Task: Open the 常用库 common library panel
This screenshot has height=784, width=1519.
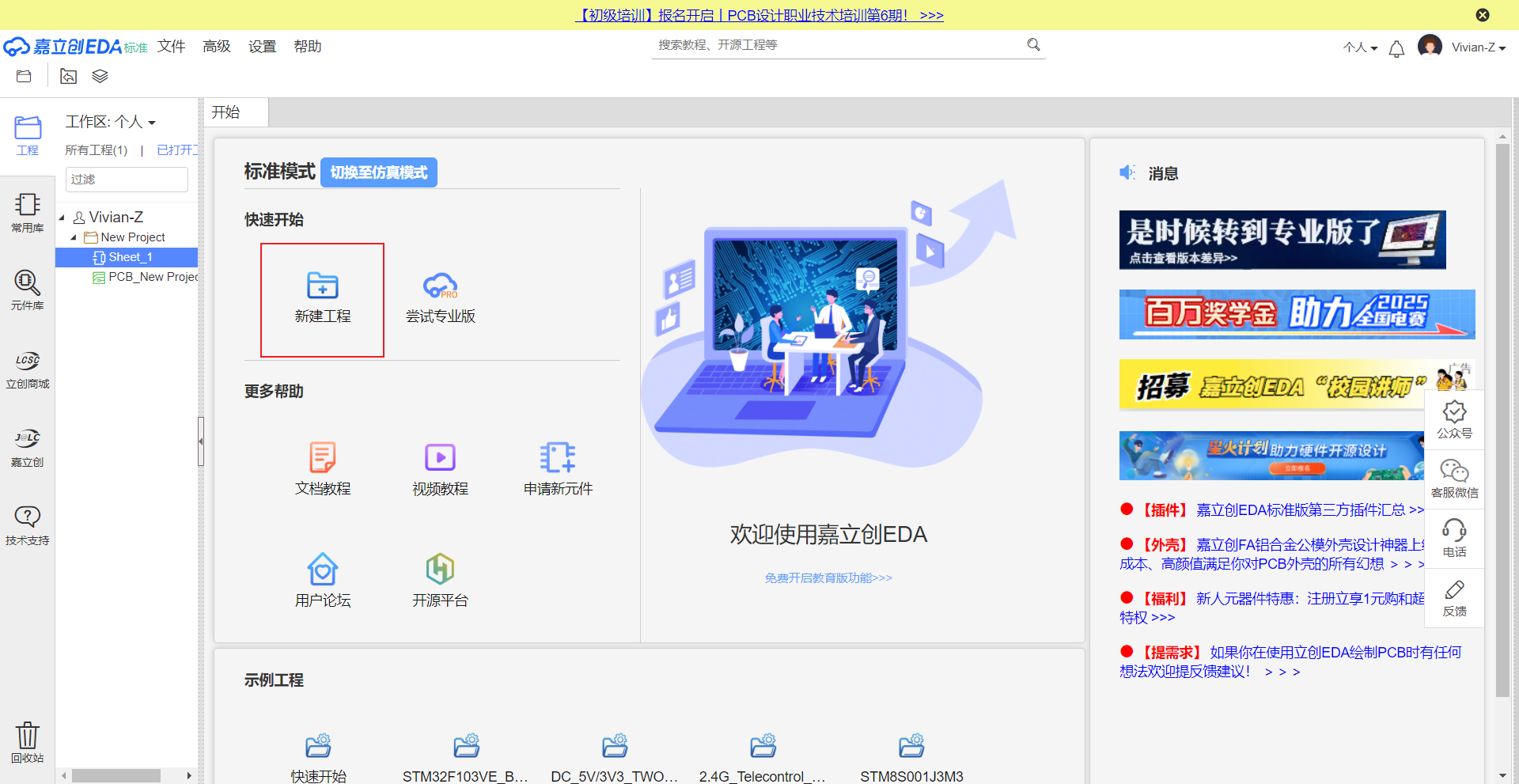Action: (x=28, y=213)
